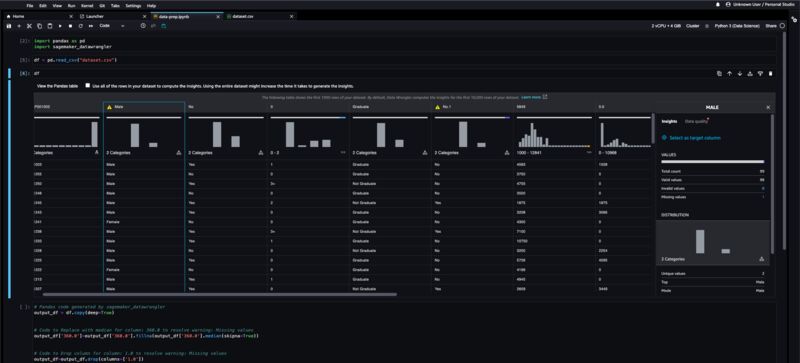
Task: Interrupt the kernel with the stop icon
Action: [70, 26]
